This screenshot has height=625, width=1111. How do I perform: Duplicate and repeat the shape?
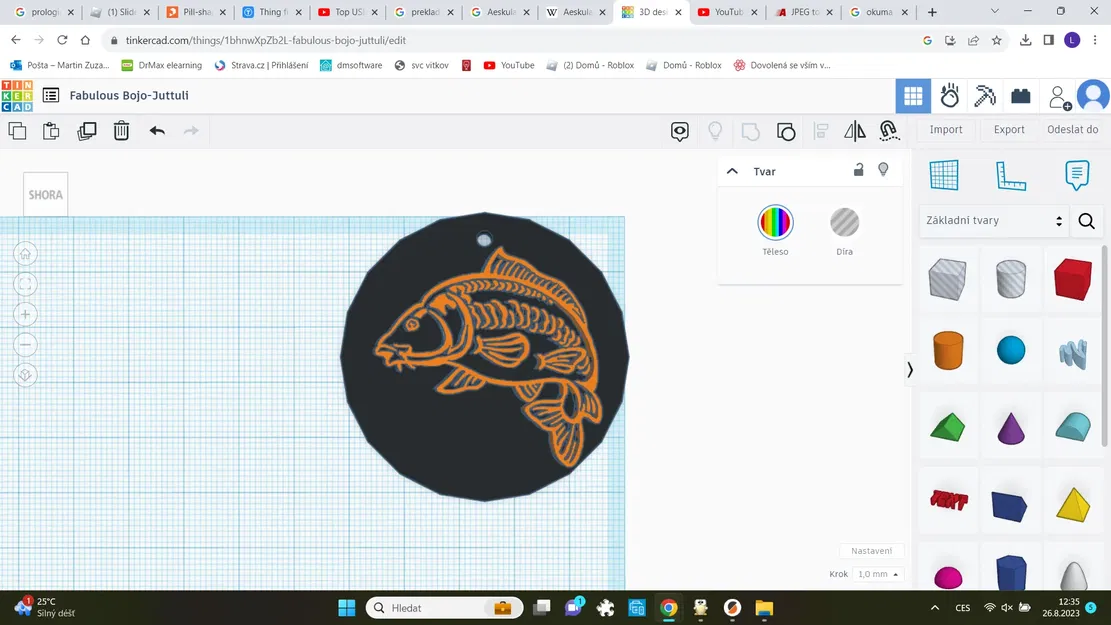pyautogui.click(x=86, y=130)
